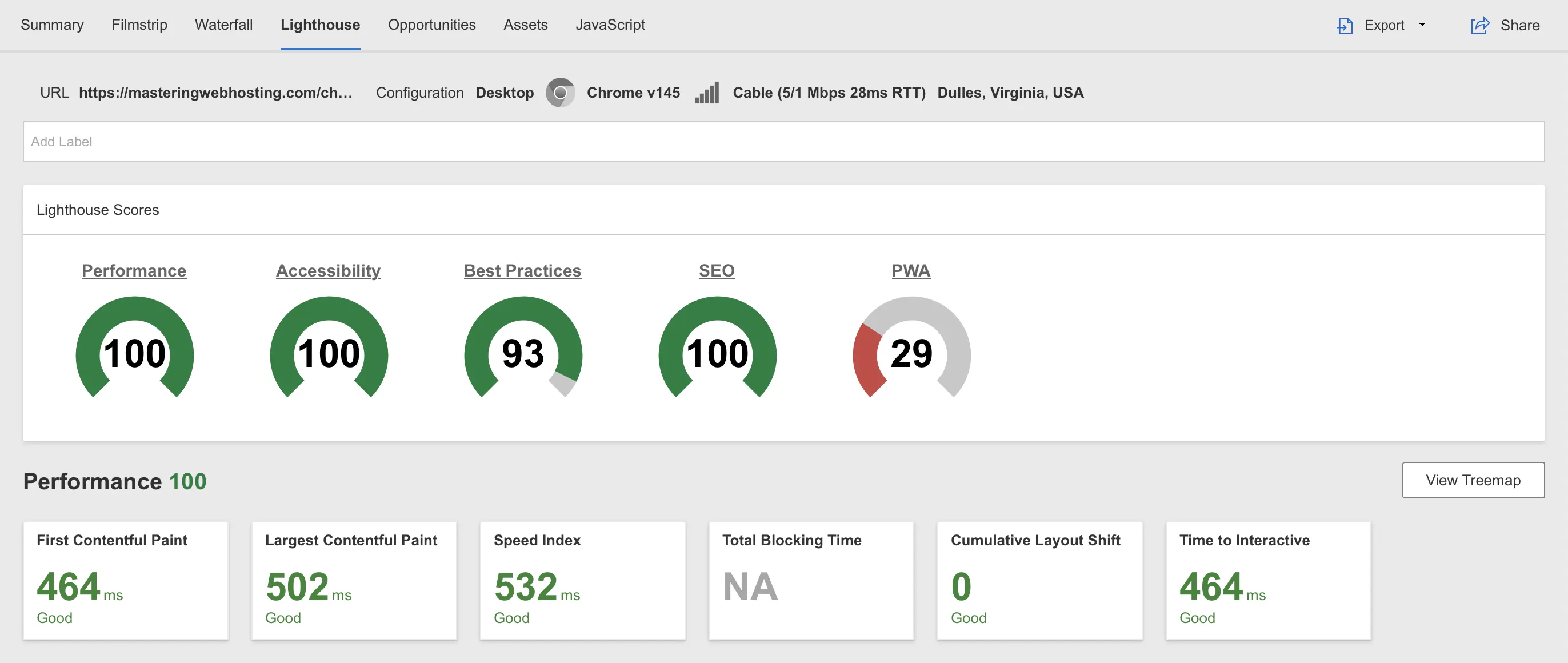Click the Performance score gauge

point(134,348)
